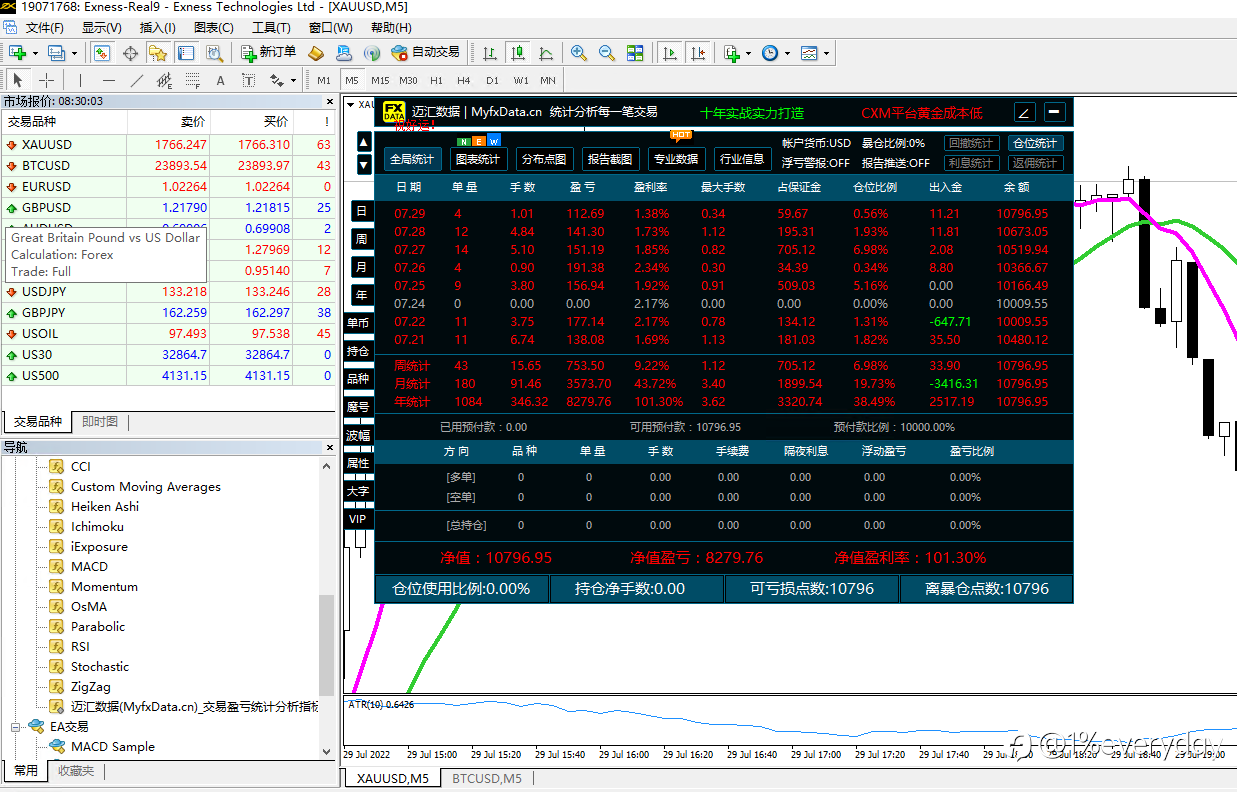Switch to the 即时图 tab
The width and height of the screenshot is (1237, 792).
[x=99, y=422]
